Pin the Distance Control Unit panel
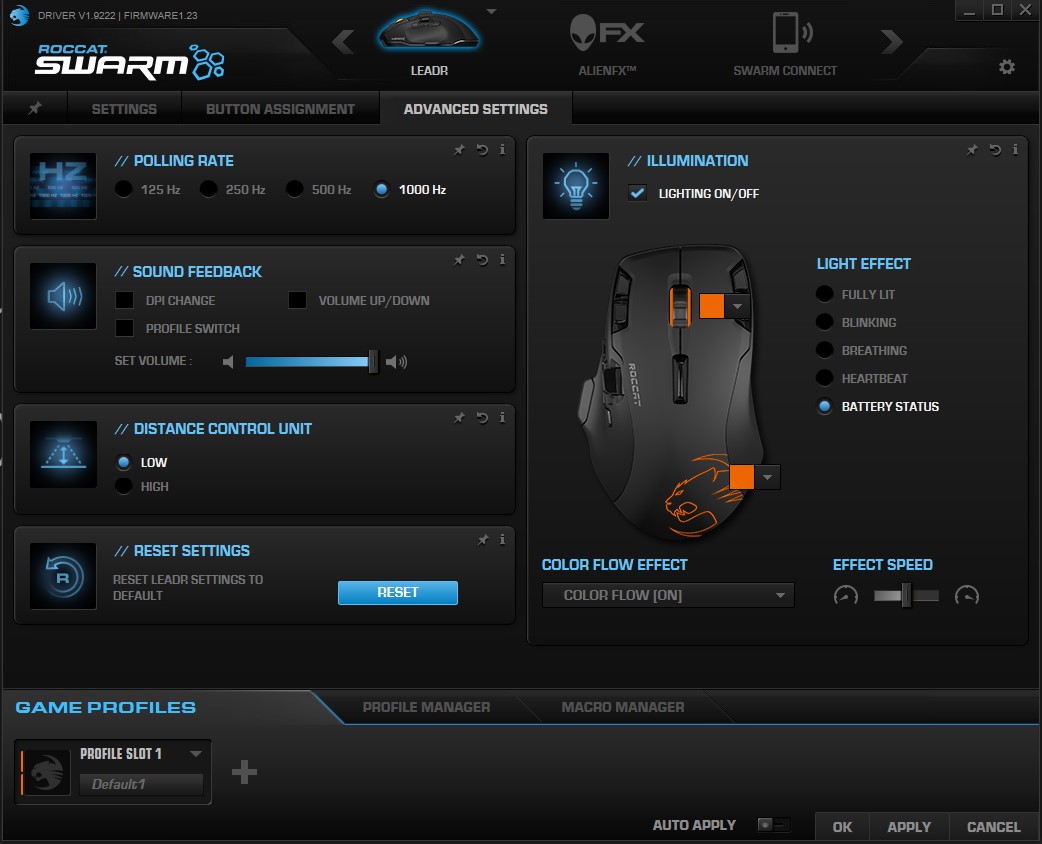 pyautogui.click(x=459, y=417)
